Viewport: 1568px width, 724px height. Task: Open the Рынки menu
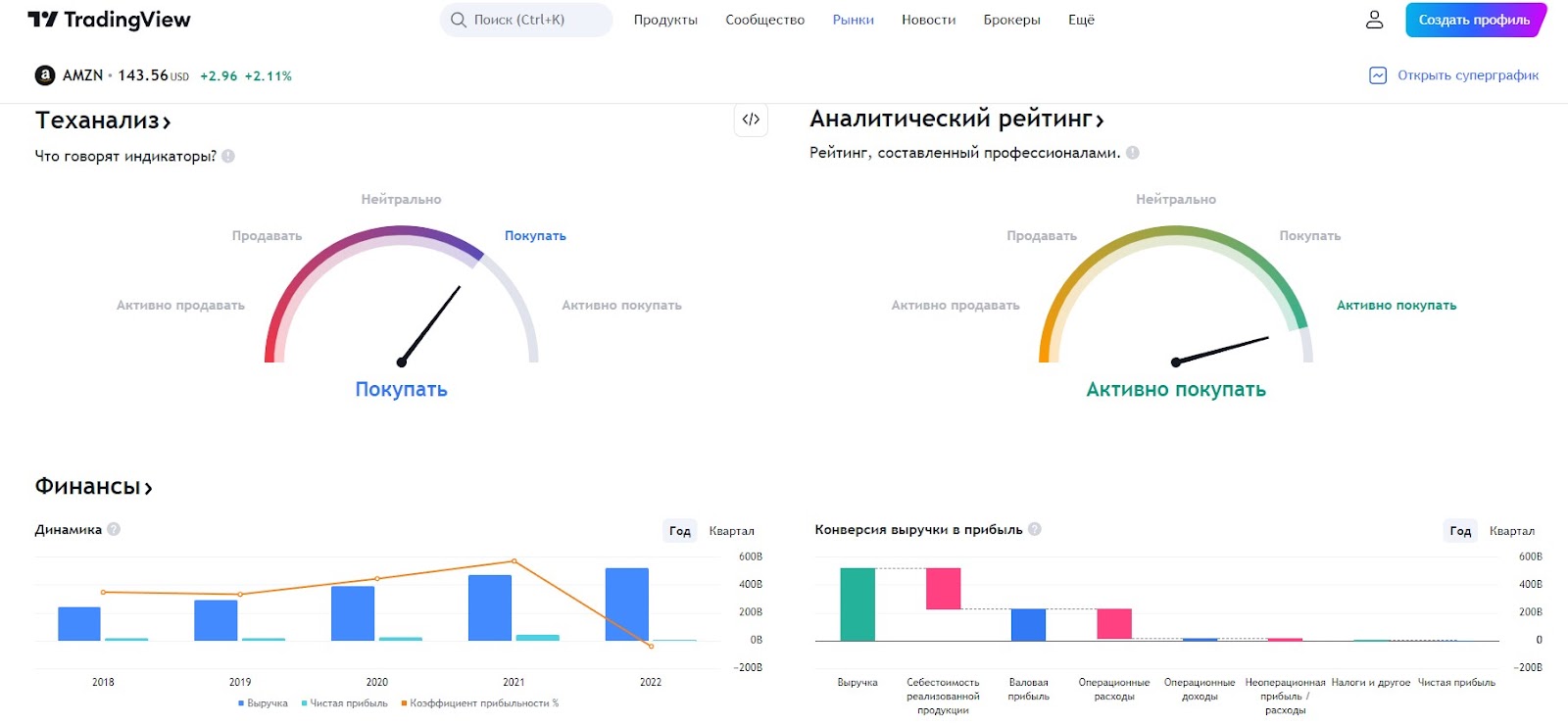(854, 20)
